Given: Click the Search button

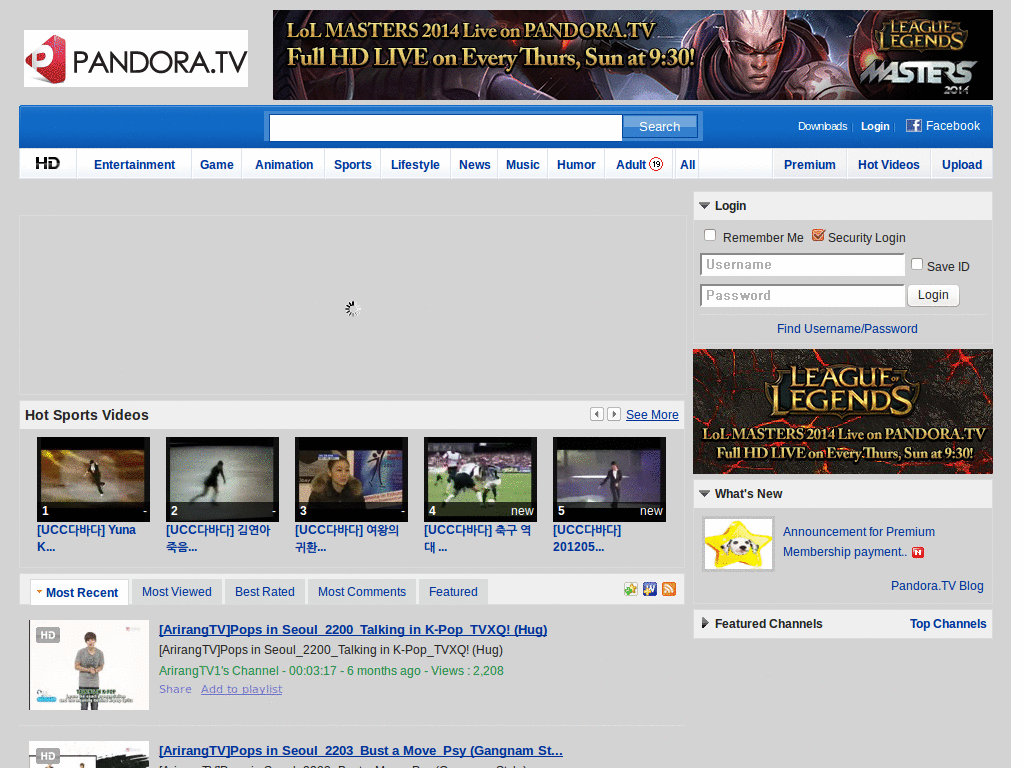Looking at the screenshot, I should pos(660,127).
